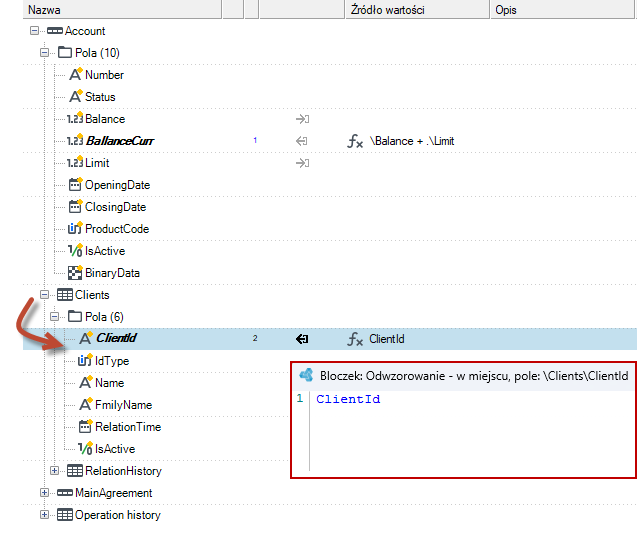Collapse the Pola (10) folder
This screenshot has height=558, width=637.
pos(44,53)
